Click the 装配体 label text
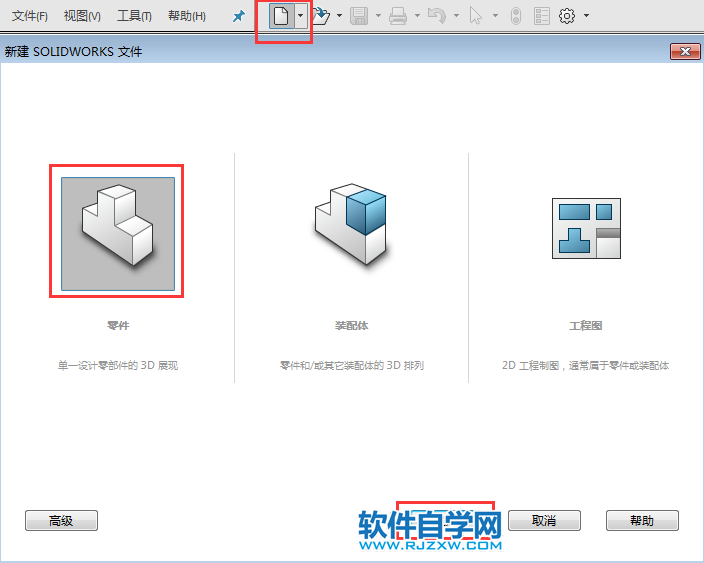Viewport: 704px width, 563px height. [x=352, y=325]
